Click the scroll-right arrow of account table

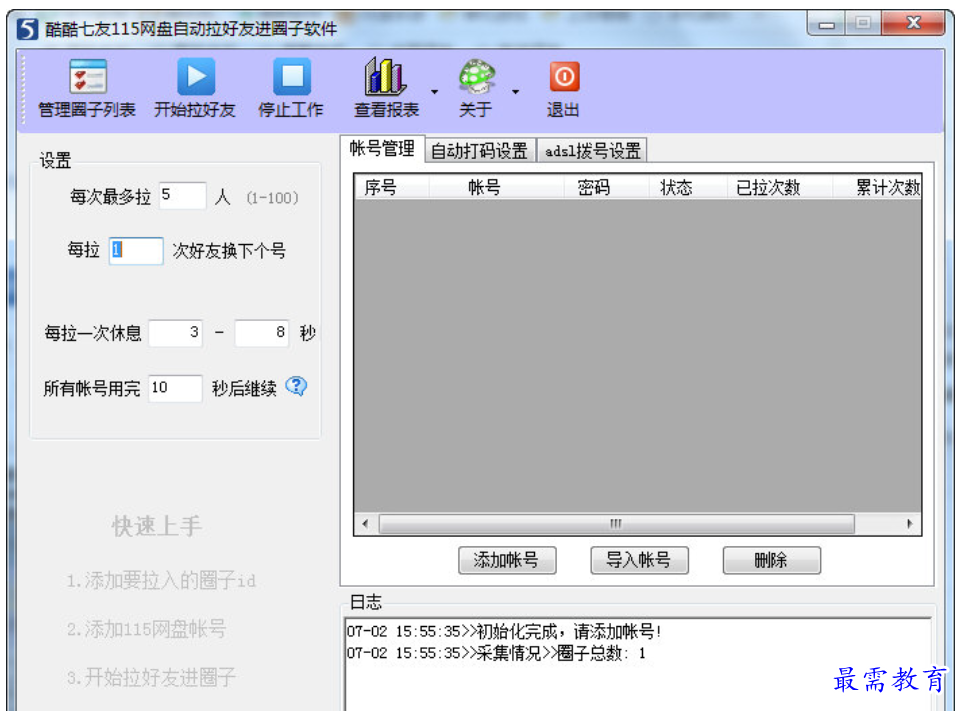(909, 524)
